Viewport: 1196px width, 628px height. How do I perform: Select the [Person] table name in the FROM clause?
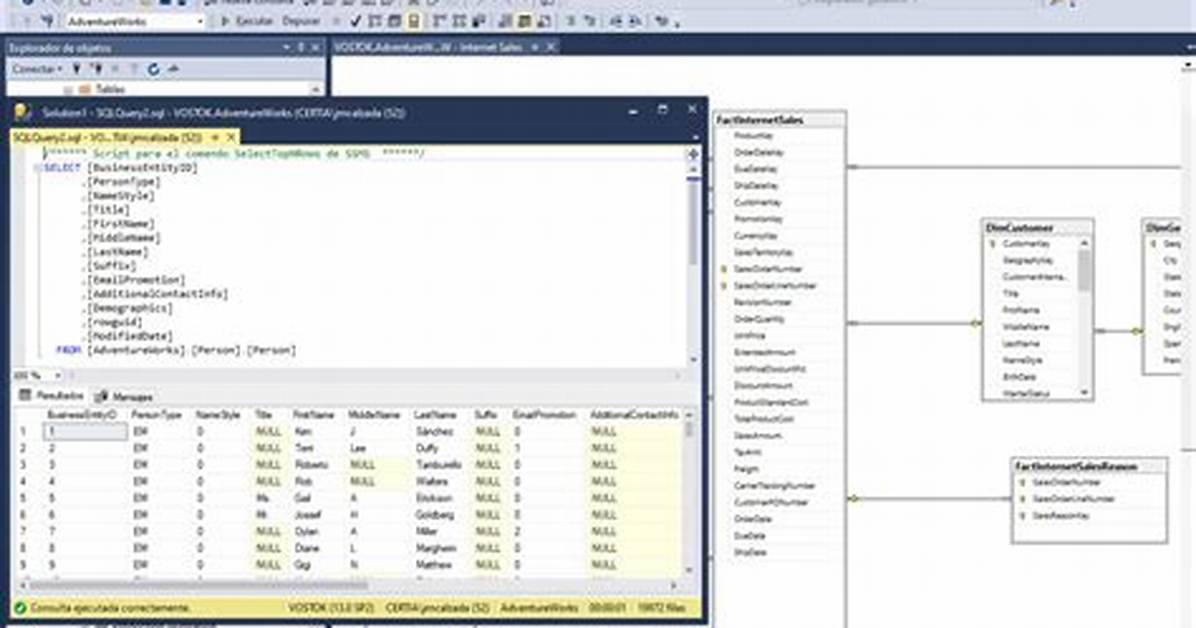[271, 350]
